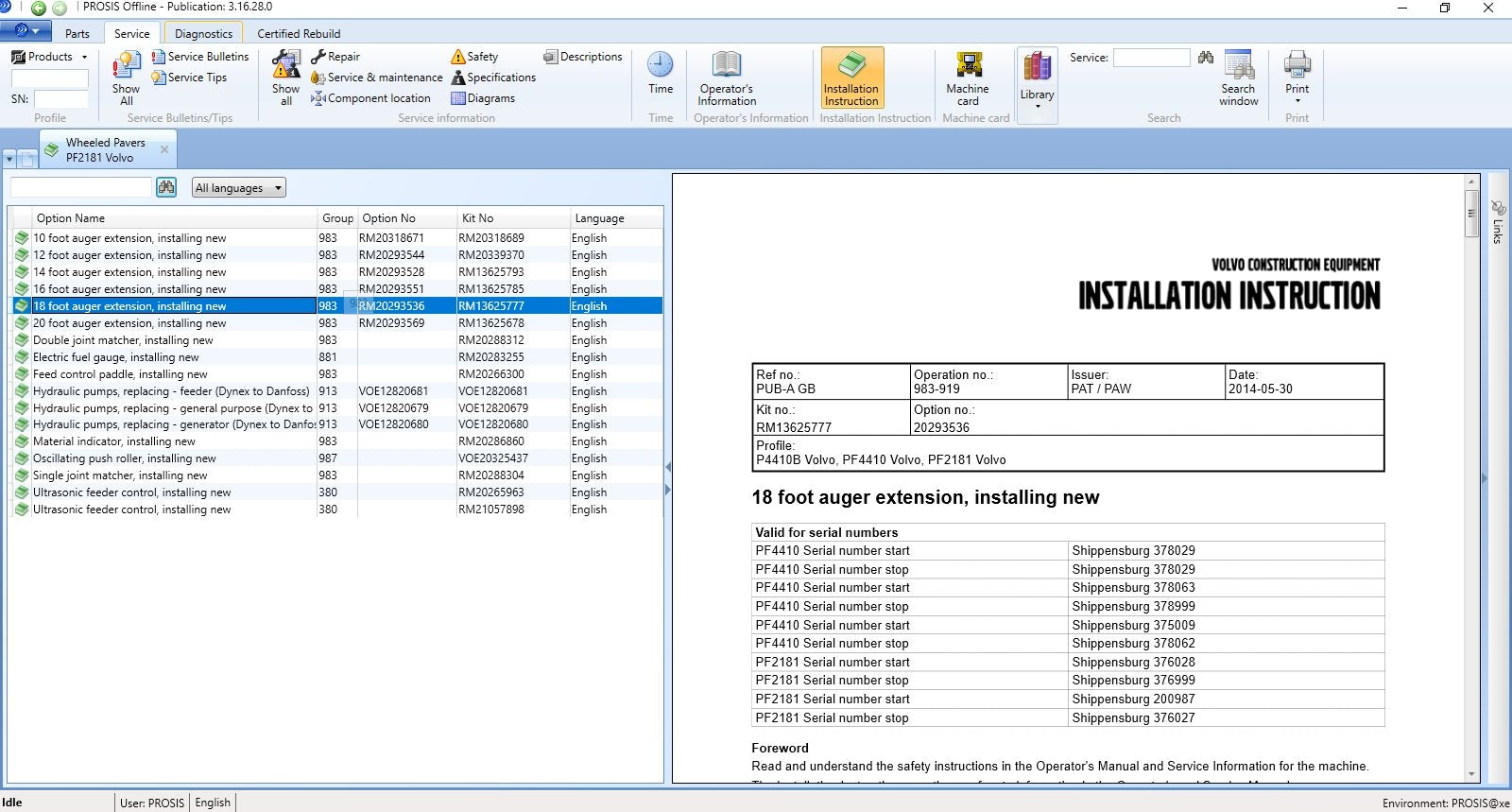Open the Service Bulletins section

coord(200,57)
